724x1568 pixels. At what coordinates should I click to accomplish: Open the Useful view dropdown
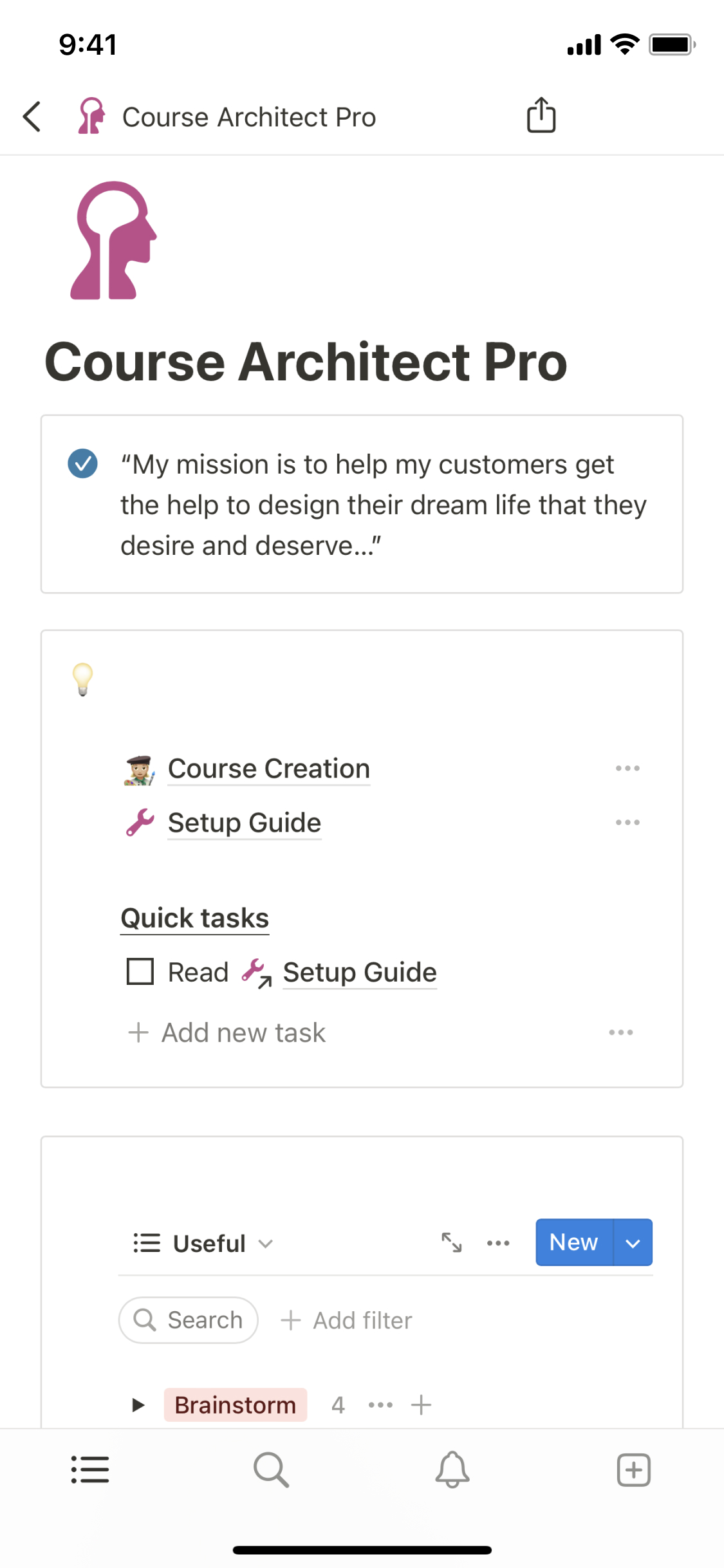coord(204,1244)
